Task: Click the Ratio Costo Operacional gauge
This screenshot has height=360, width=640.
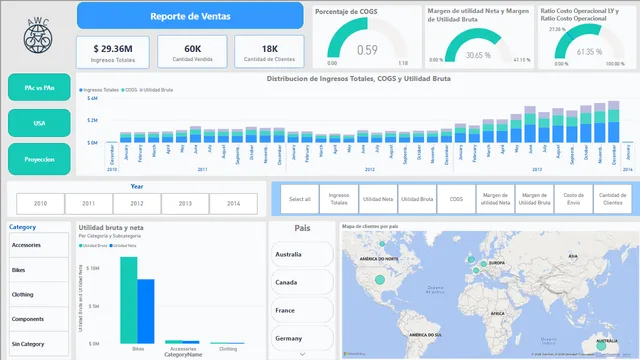Action: [x=588, y=37]
